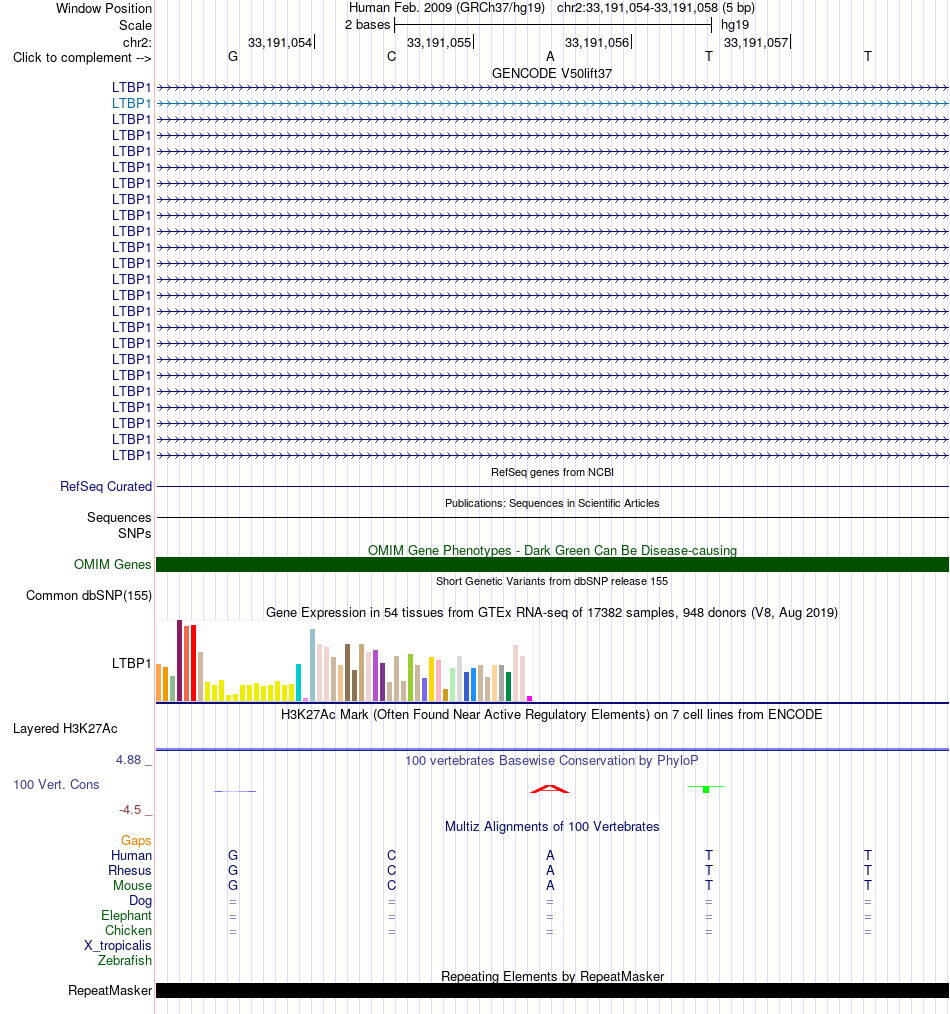The image size is (950, 1014).
Task: Click the light-blue LTBP1 transcript label
Action: [x=131, y=103]
